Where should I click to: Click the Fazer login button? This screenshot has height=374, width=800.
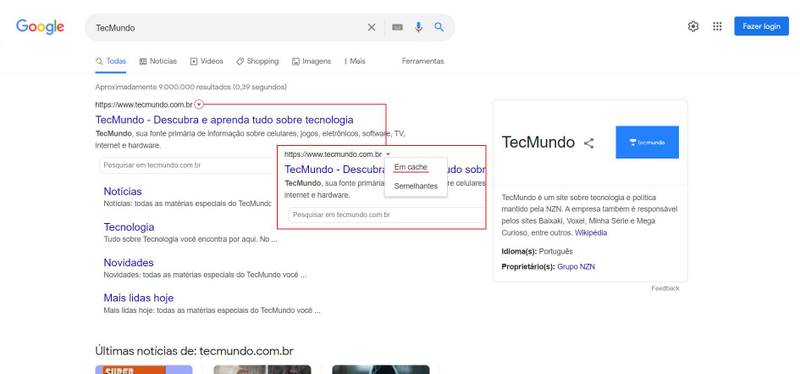[761, 27]
